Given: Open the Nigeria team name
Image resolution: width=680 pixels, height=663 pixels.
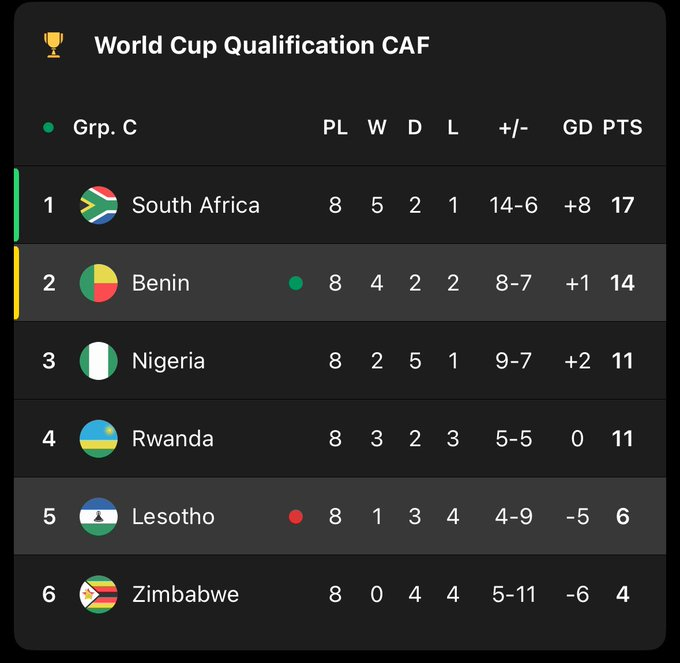Looking at the screenshot, I should click(x=168, y=361).
